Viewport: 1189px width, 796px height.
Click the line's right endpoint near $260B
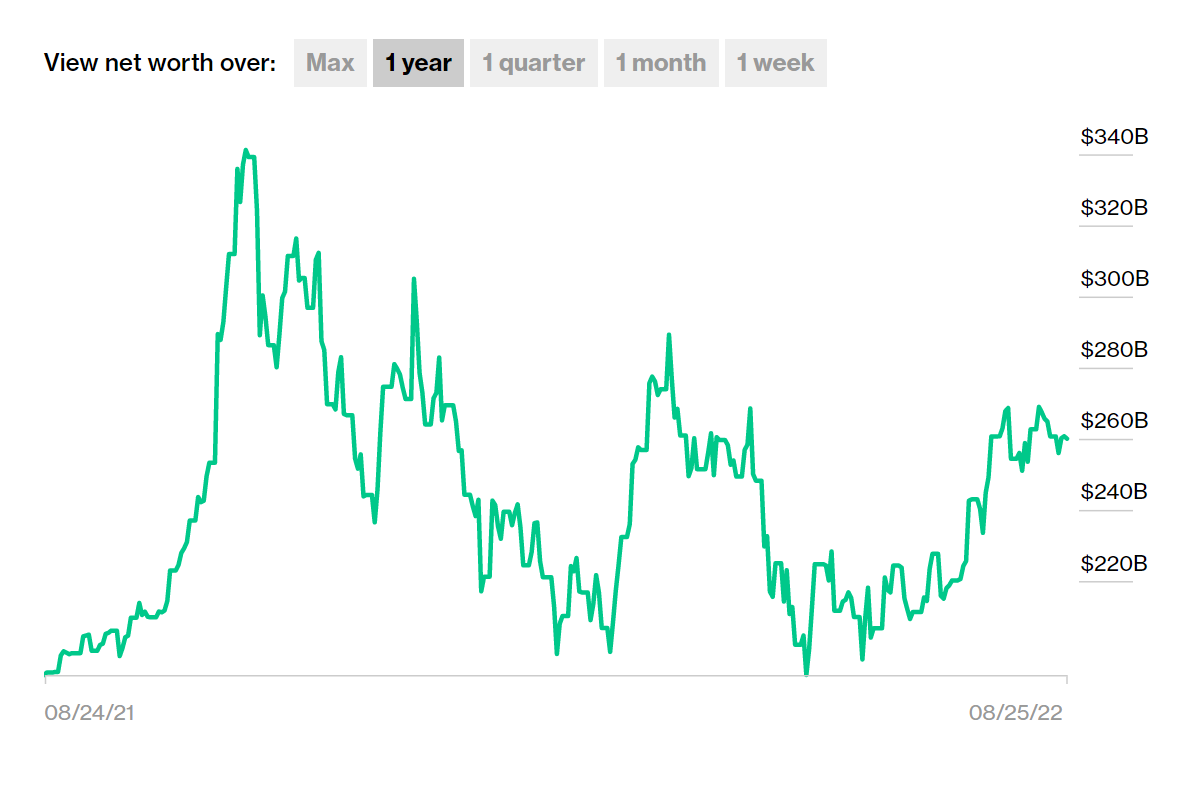1067,439
